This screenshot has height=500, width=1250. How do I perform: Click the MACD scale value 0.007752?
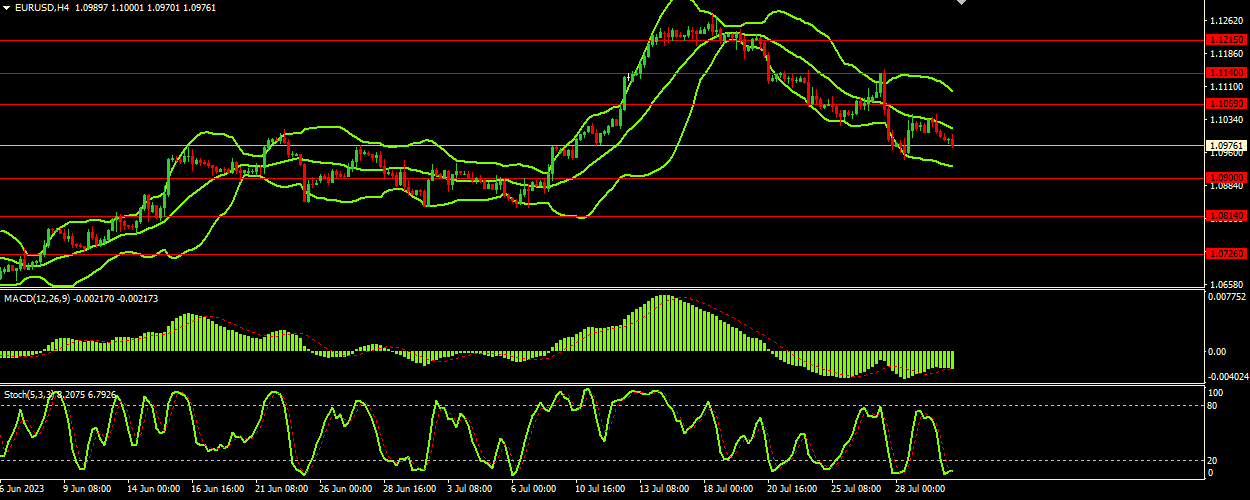tap(1227, 297)
